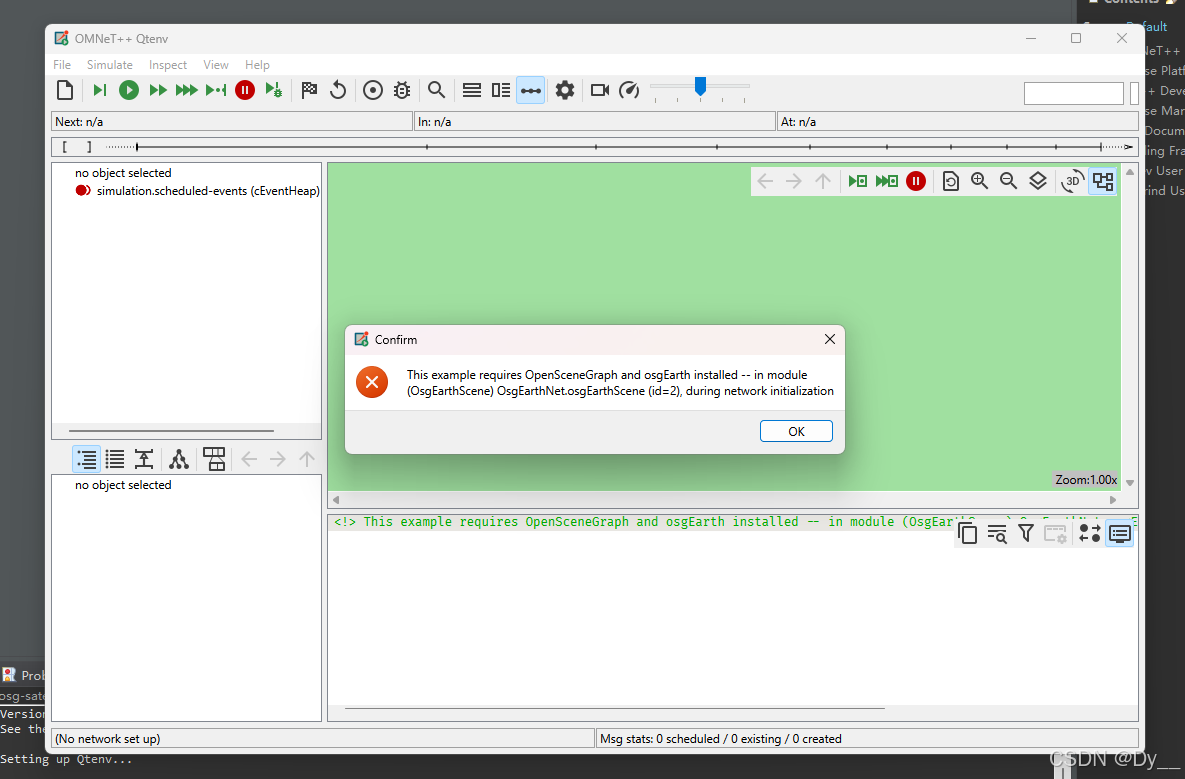
Task: Select simulation.scheduled-events tree item
Action: click(x=197, y=191)
